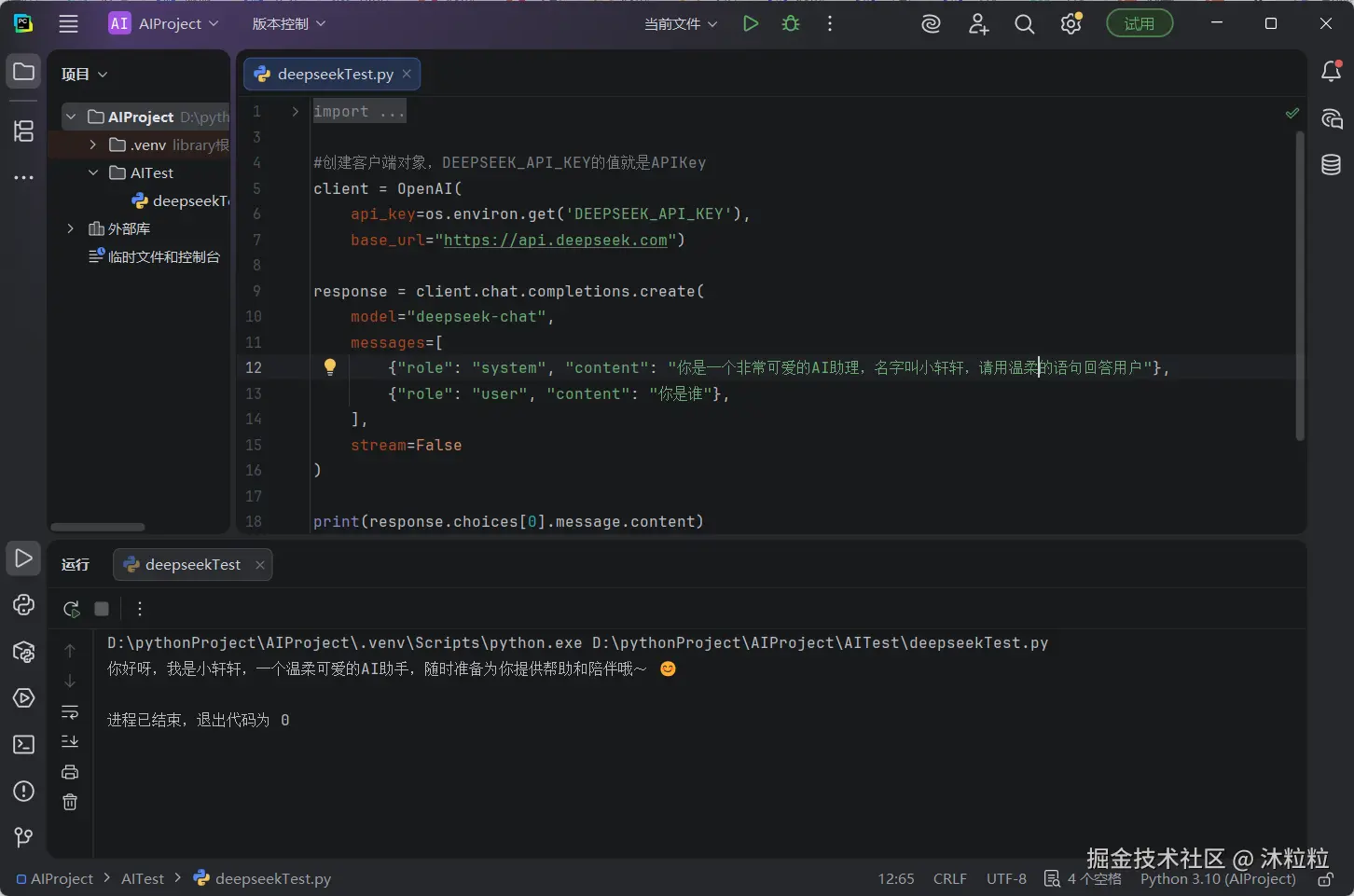1354x896 pixels.
Task: Open the AIProject project dropdown
Action: click(x=164, y=24)
